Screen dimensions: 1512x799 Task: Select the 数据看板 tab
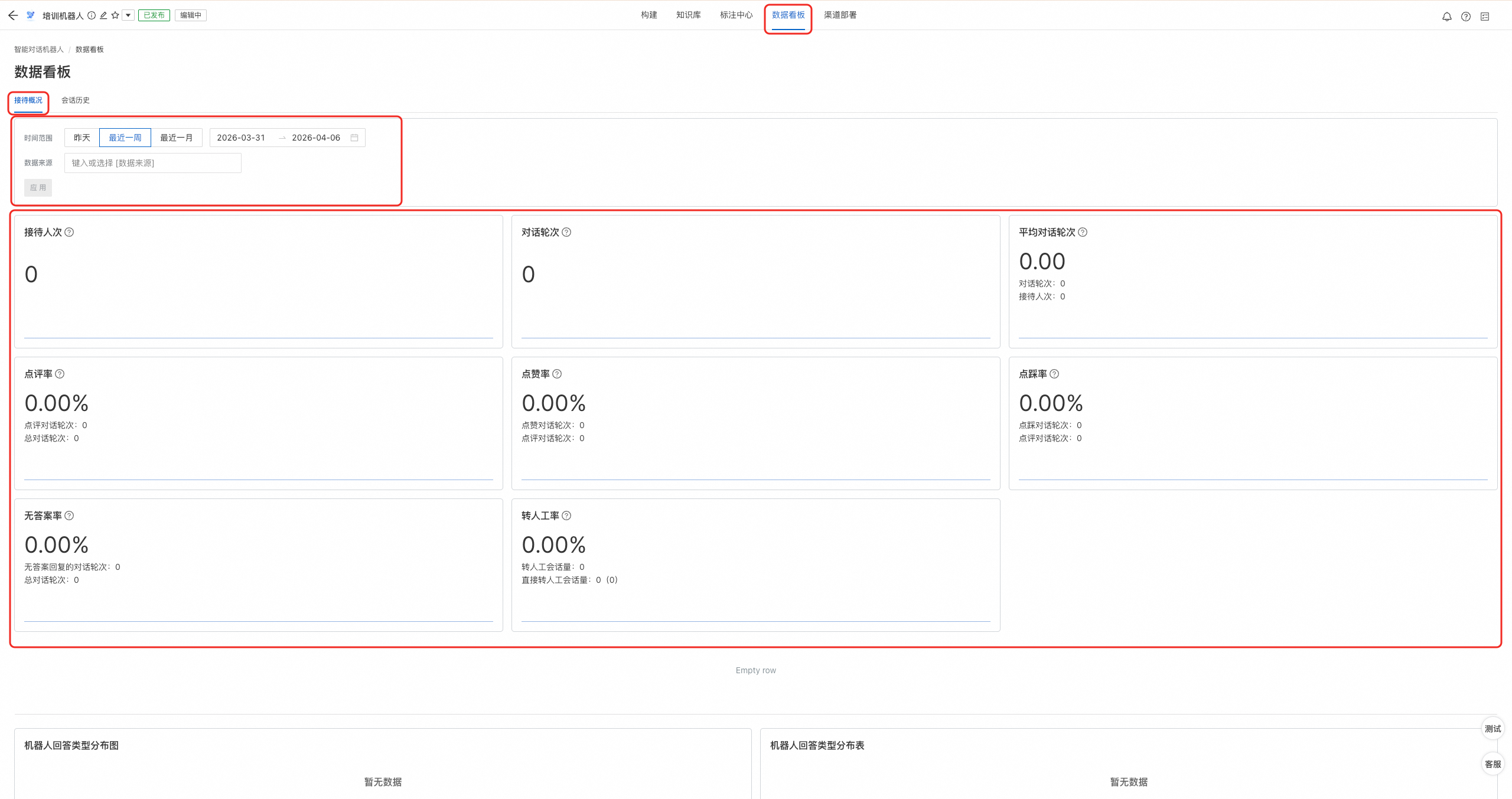(x=788, y=15)
